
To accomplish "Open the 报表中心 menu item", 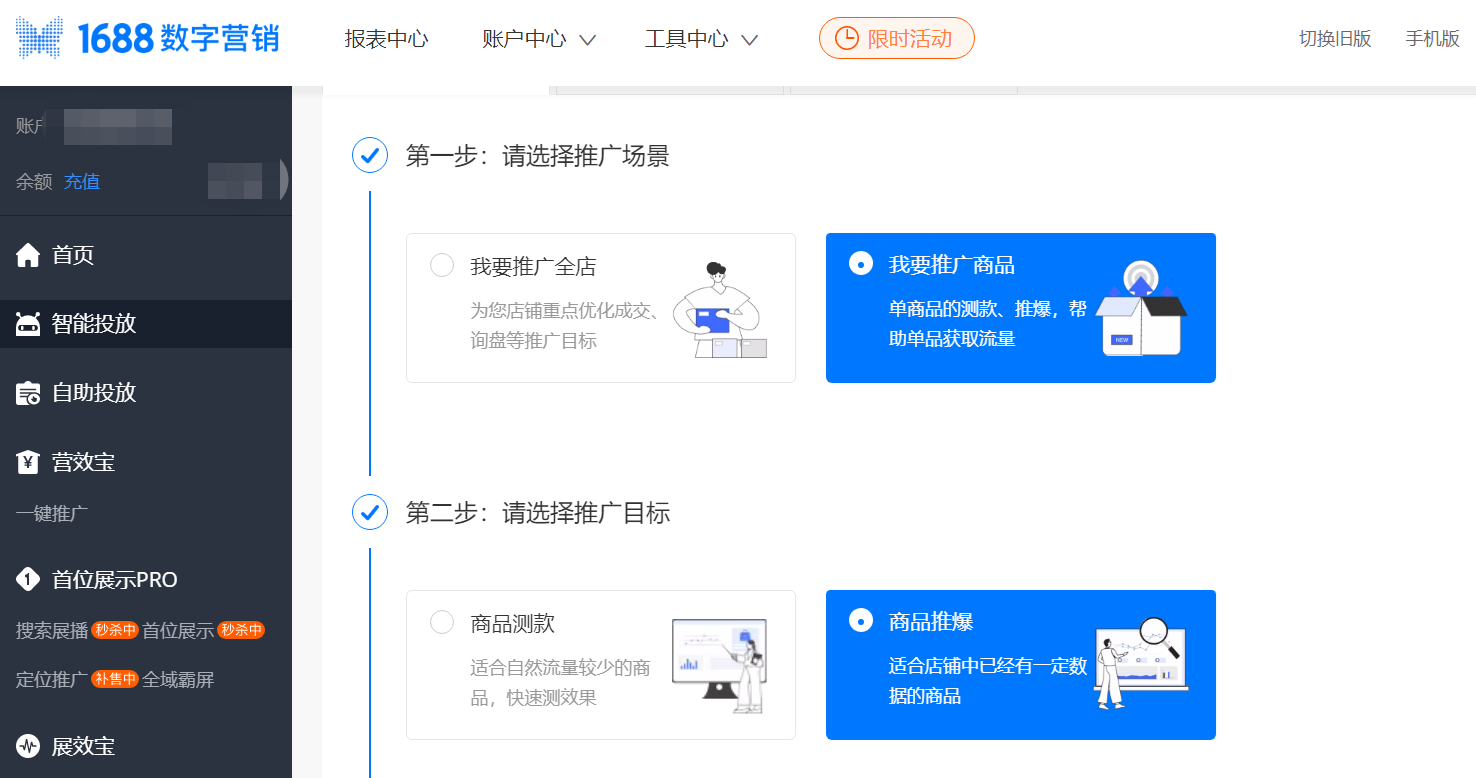I will tap(386, 39).
